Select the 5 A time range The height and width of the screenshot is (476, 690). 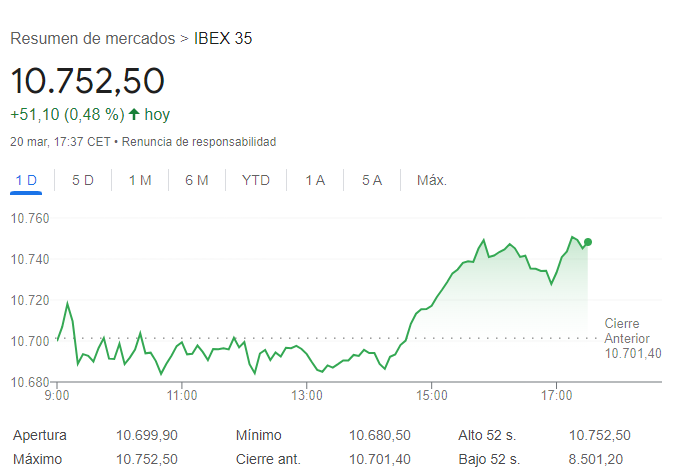click(x=372, y=180)
